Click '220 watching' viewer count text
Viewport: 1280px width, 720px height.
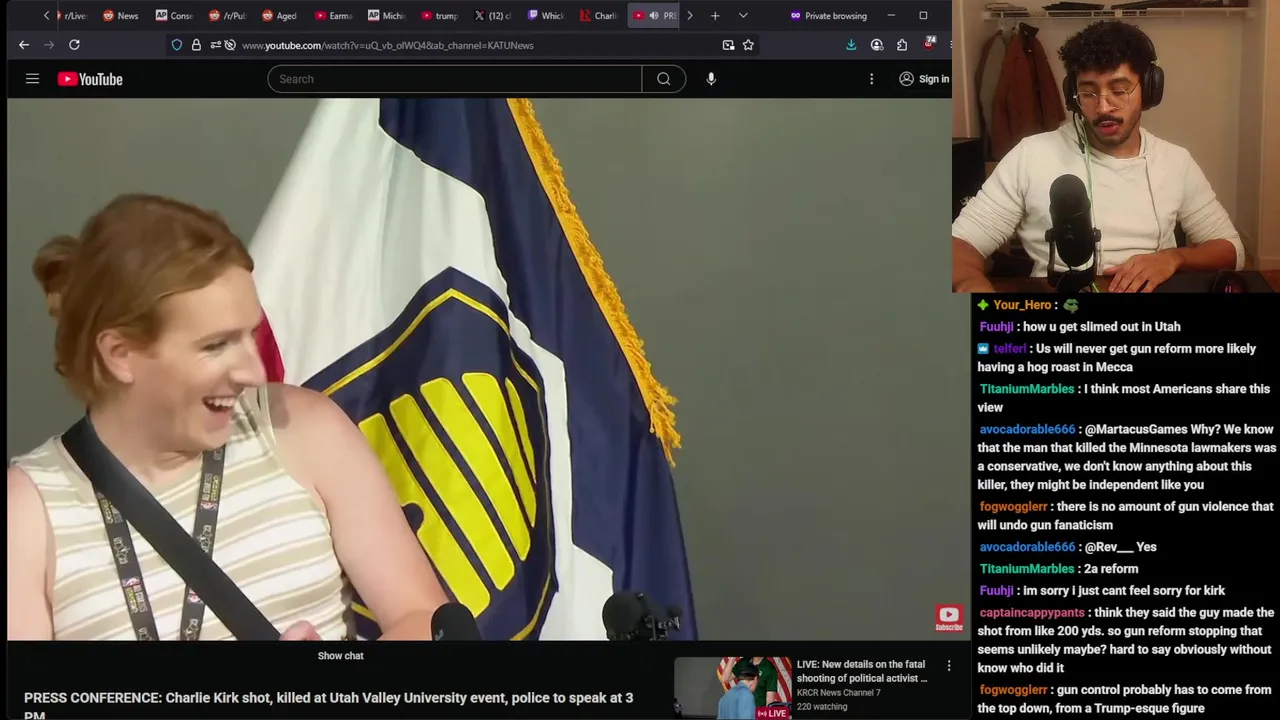[x=822, y=707]
